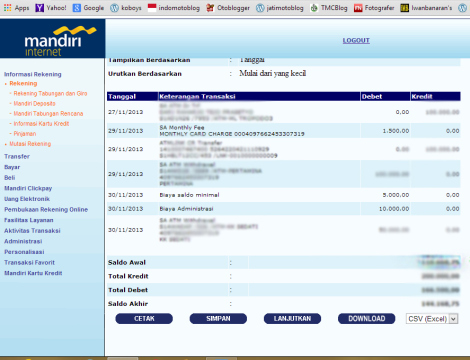Open the koboys bookmark

[126, 8]
